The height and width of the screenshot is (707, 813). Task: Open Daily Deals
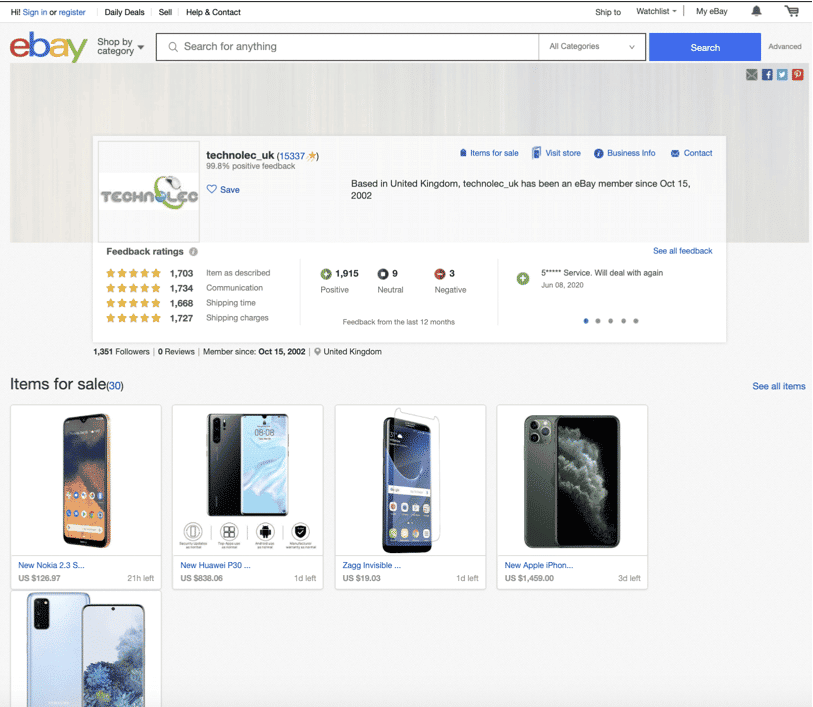124,12
